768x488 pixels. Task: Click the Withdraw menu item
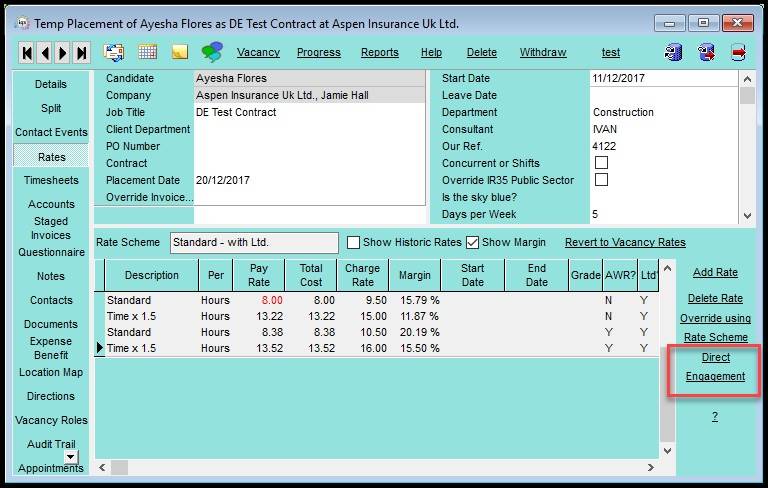[543, 52]
